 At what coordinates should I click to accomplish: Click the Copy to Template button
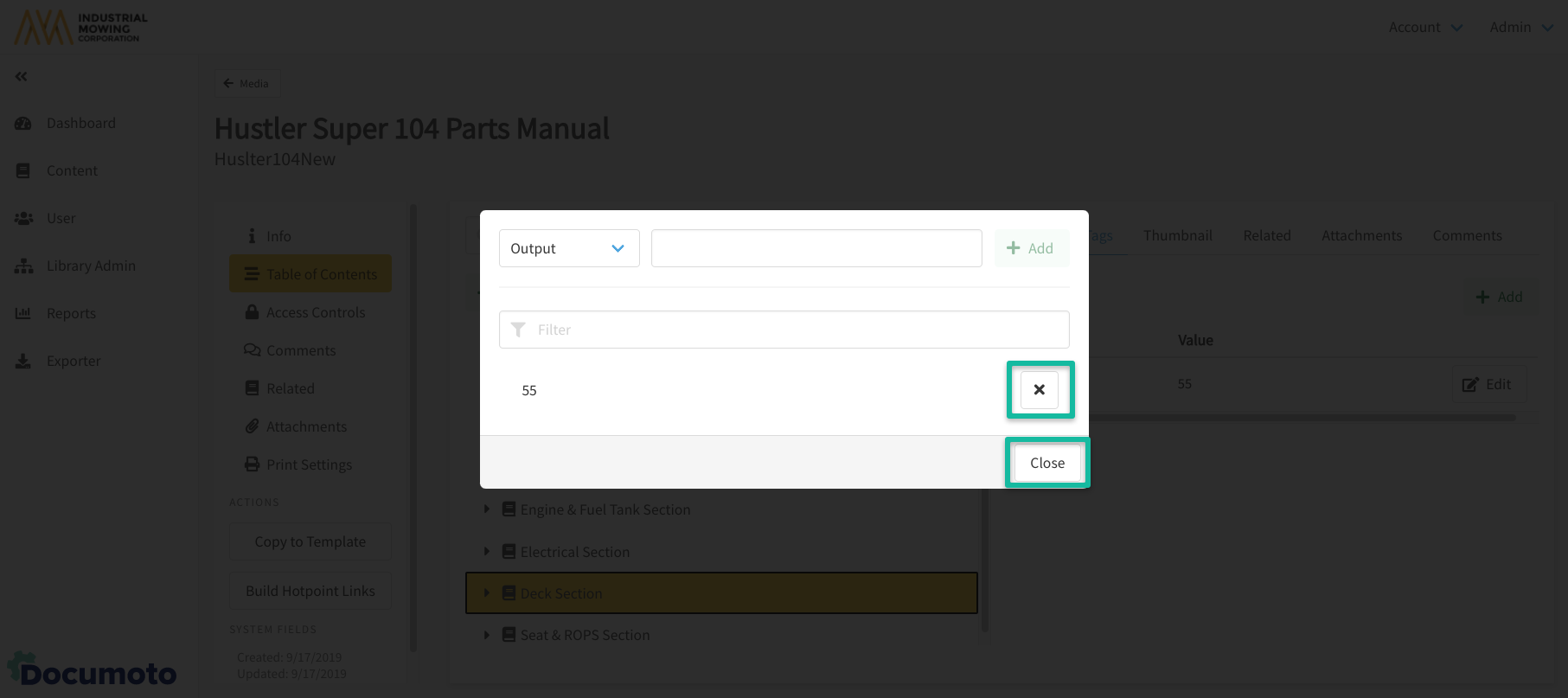(310, 541)
